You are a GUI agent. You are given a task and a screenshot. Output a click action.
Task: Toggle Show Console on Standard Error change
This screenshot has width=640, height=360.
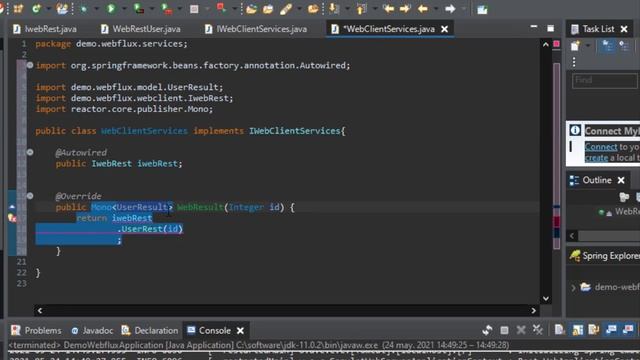628,330
